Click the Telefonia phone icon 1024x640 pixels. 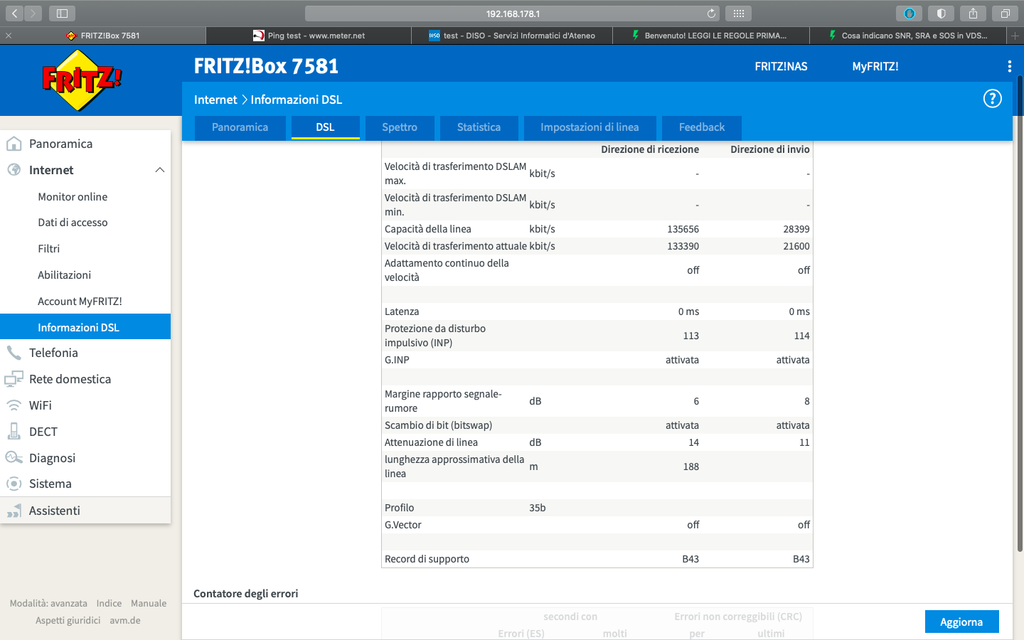[14, 353]
